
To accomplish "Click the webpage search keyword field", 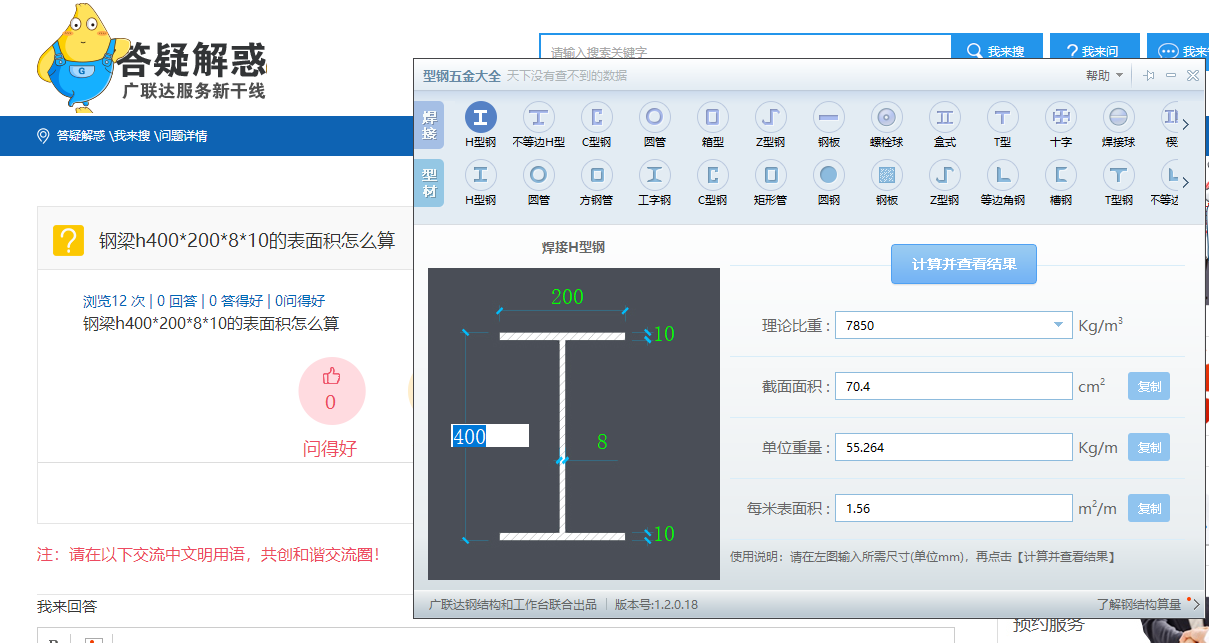I will [745, 51].
